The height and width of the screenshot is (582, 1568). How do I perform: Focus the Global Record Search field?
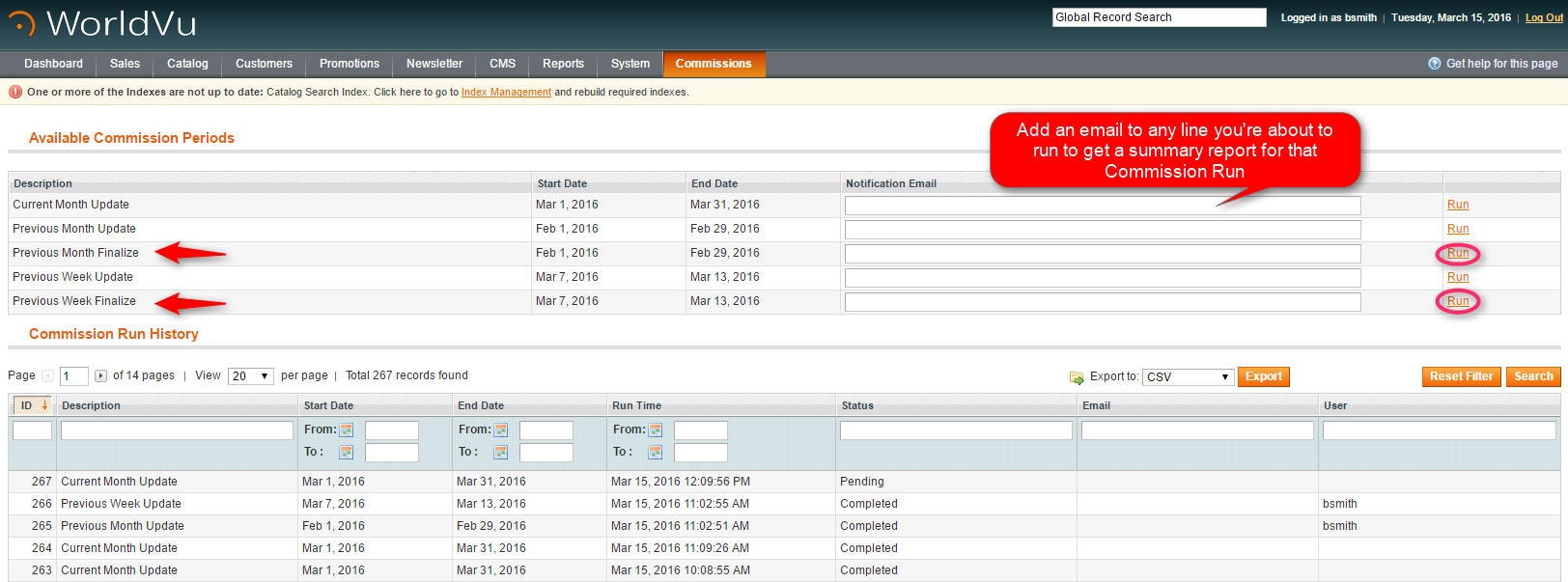pyautogui.click(x=1159, y=17)
